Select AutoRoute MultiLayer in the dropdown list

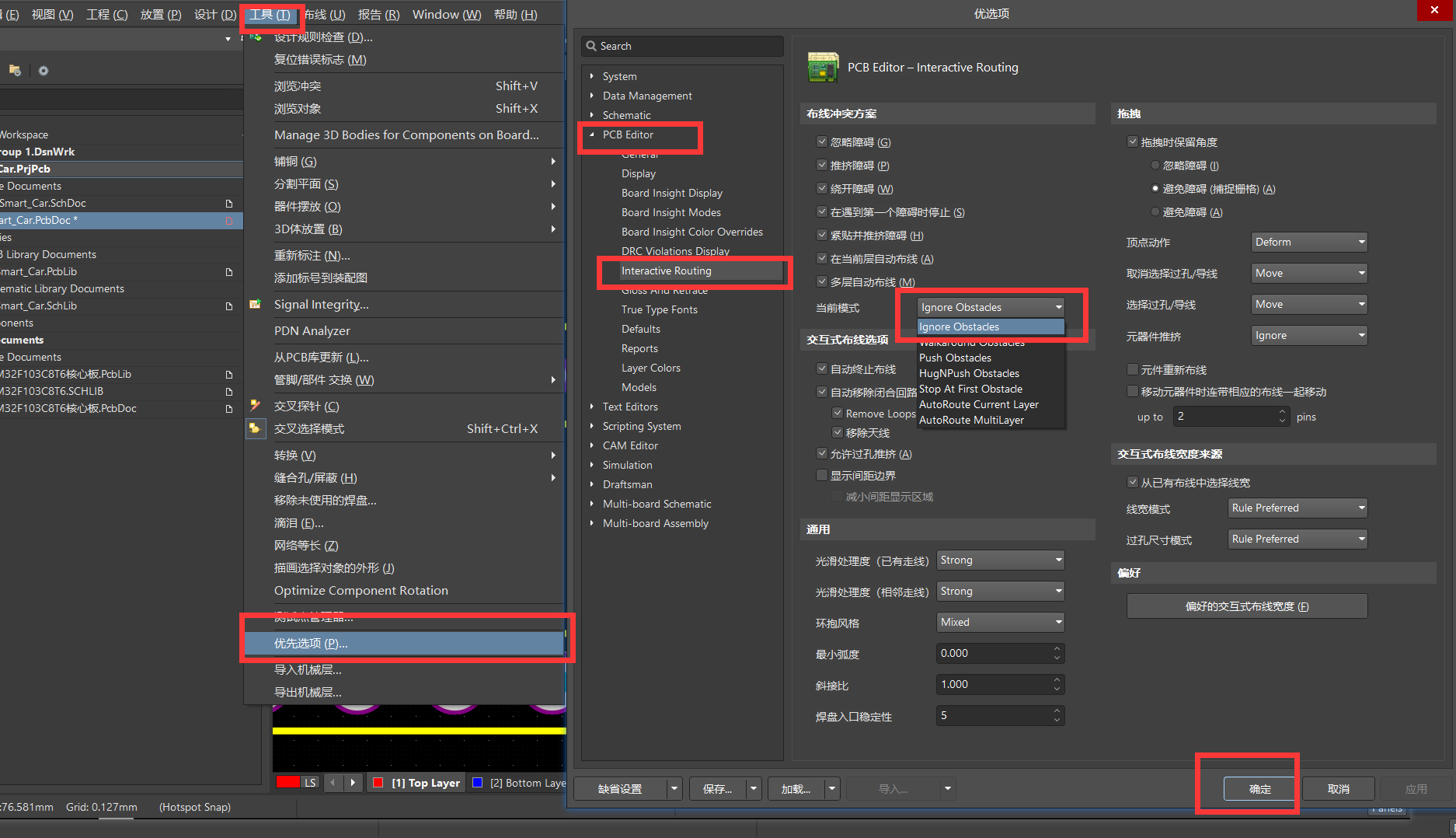(991, 420)
